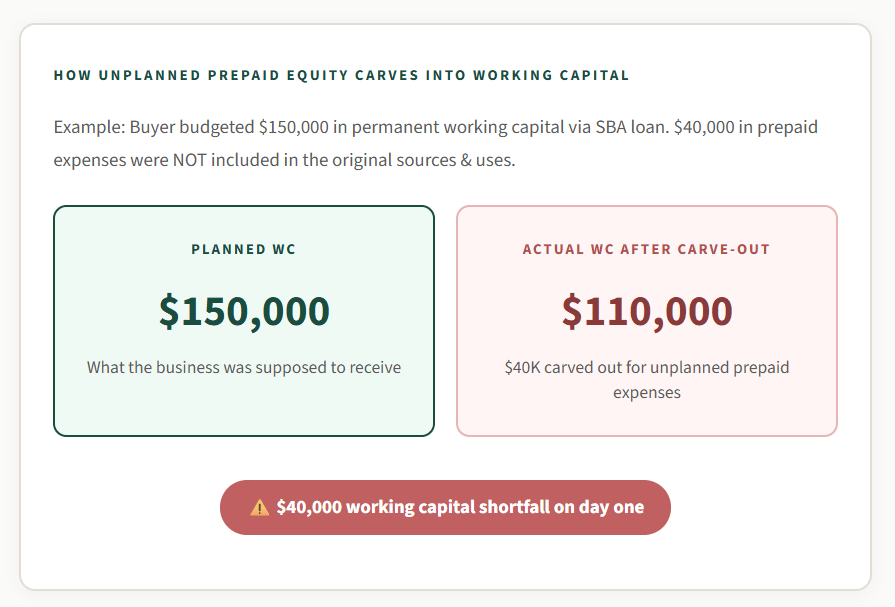Viewport: 895px width, 607px height.
Task: Click the section heading about prepaid equity
Action: click(x=341, y=75)
